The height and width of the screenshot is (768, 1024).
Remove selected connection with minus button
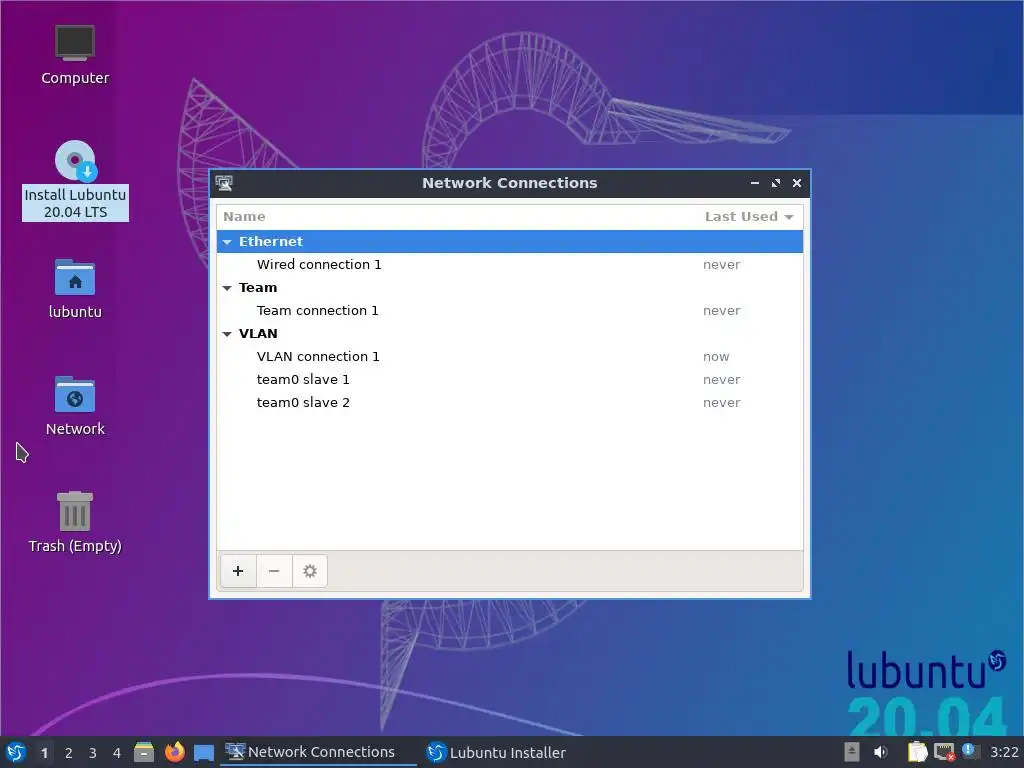pyautogui.click(x=274, y=571)
